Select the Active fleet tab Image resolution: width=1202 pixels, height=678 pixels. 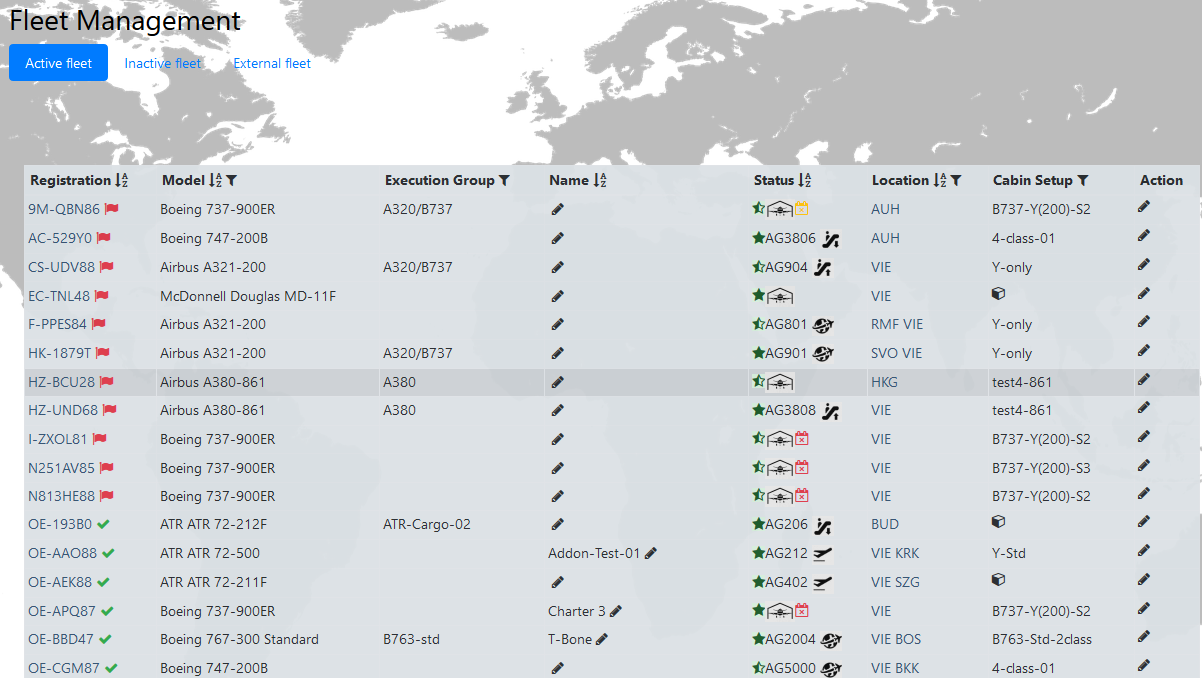pyautogui.click(x=59, y=63)
